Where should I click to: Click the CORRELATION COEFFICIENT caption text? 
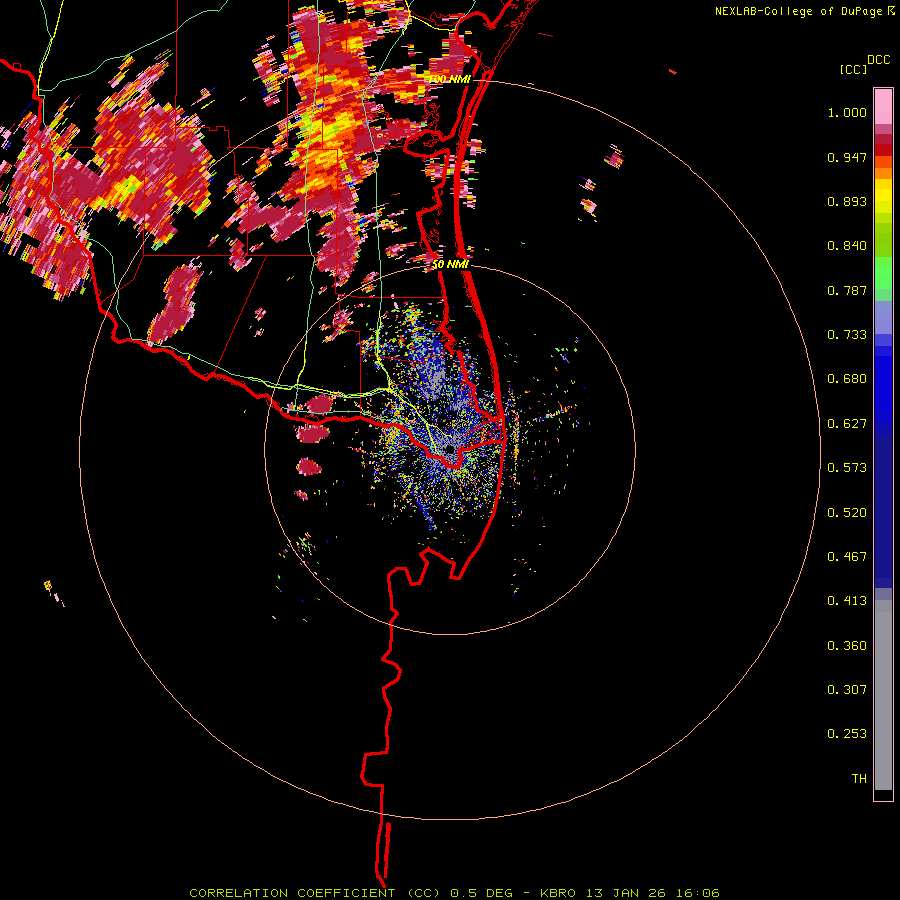point(292,893)
